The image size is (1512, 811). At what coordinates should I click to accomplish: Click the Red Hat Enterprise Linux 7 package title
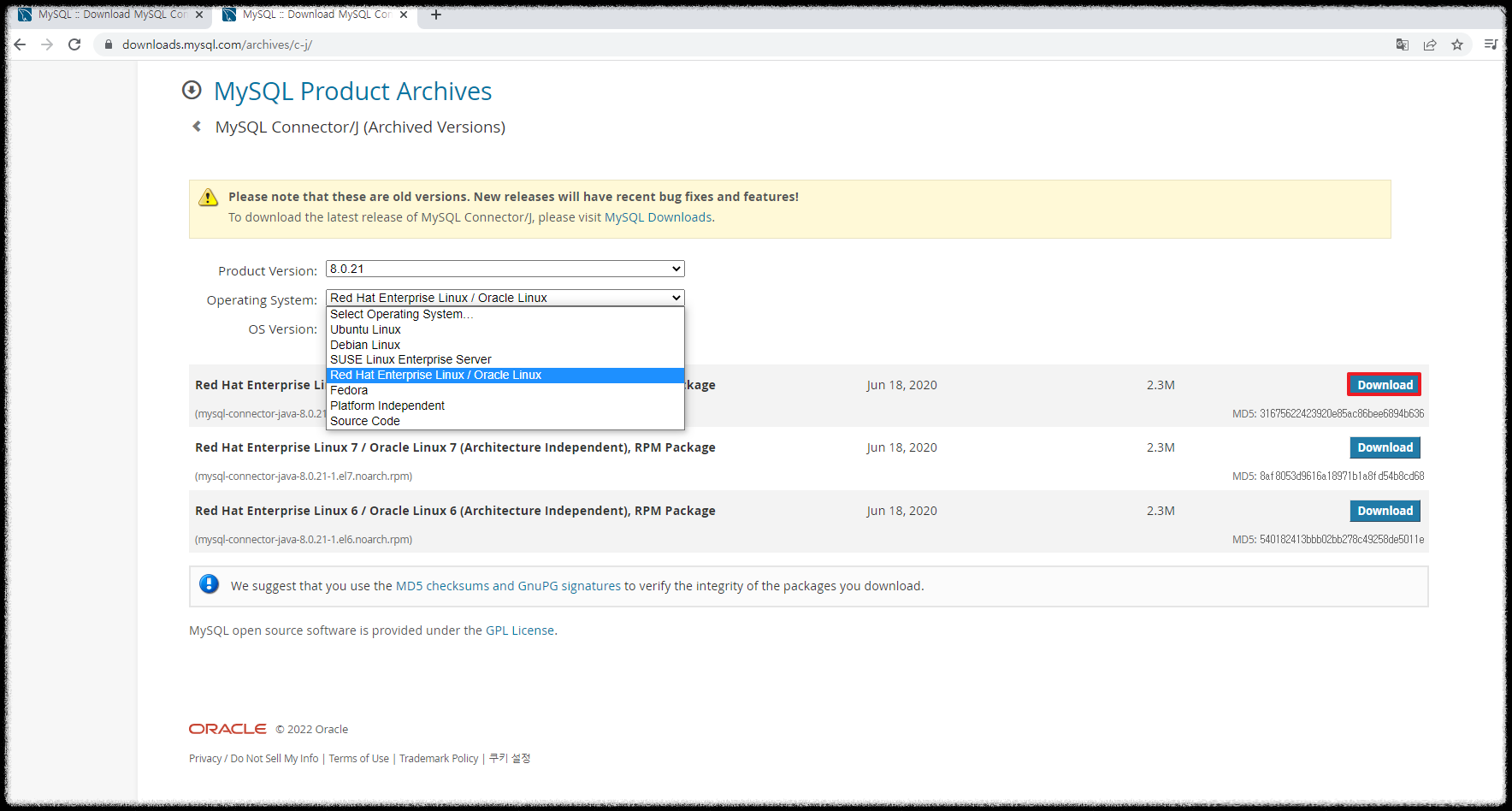(455, 447)
